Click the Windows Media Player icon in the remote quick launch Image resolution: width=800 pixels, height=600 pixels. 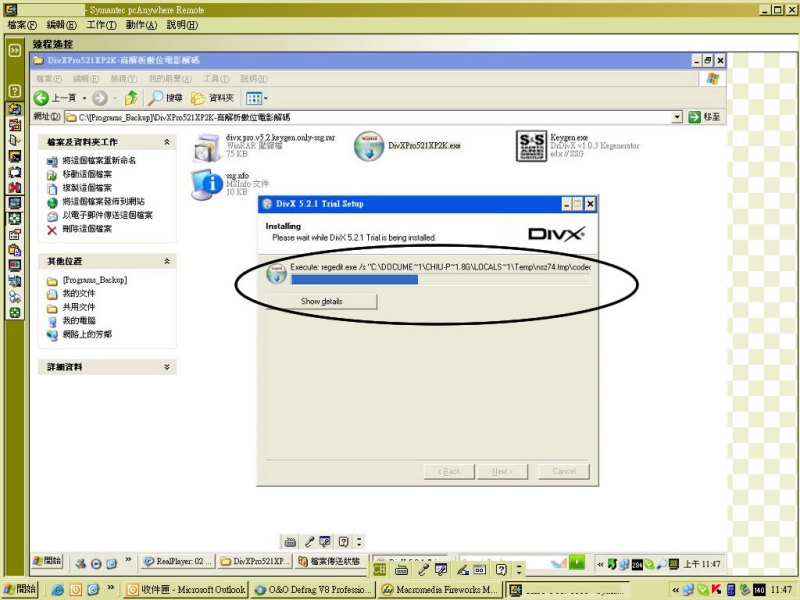point(96,563)
